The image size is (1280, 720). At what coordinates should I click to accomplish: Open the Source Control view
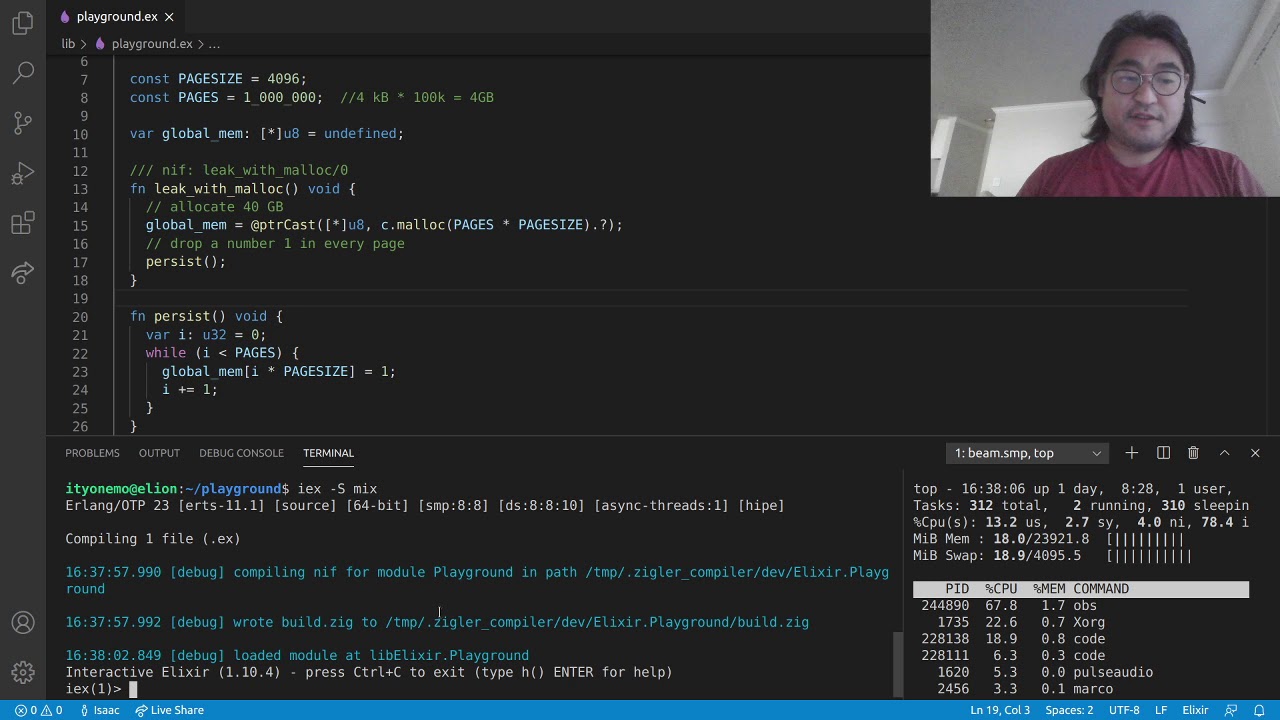coord(23,122)
